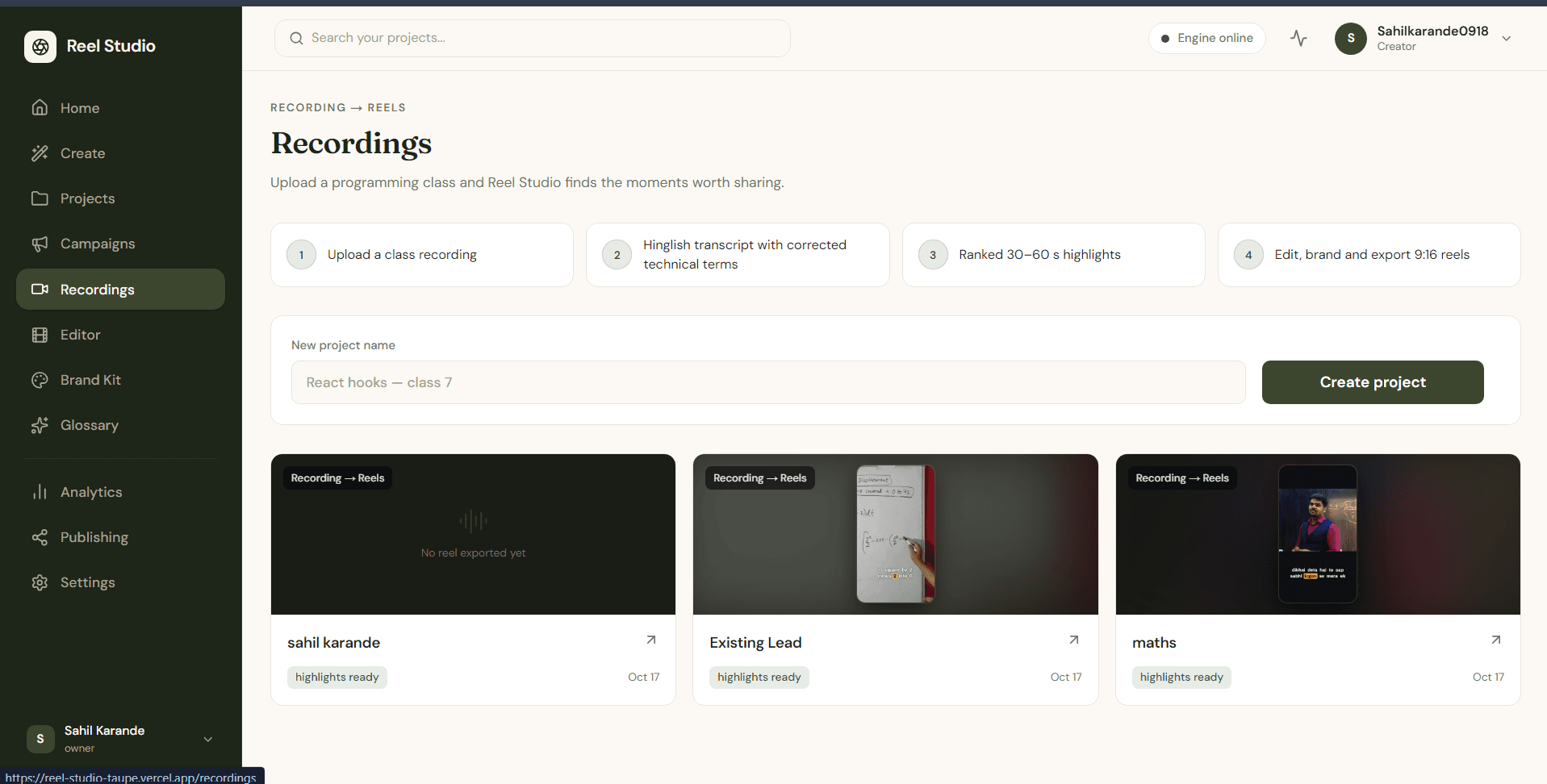
Task: Open Settings from sidebar
Action: [x=120, y=582]
